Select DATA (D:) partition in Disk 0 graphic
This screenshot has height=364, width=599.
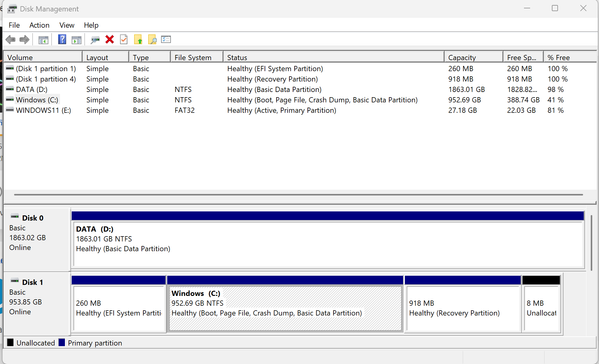(x=328, y=239)
